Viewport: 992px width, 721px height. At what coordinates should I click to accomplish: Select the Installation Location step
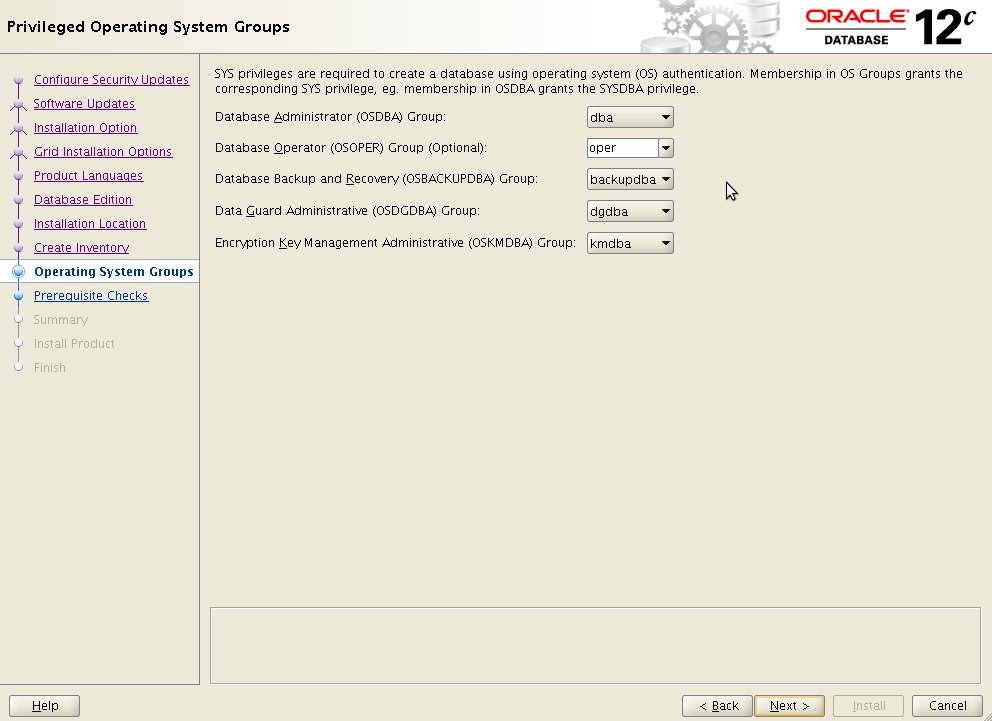click(90, 223)
